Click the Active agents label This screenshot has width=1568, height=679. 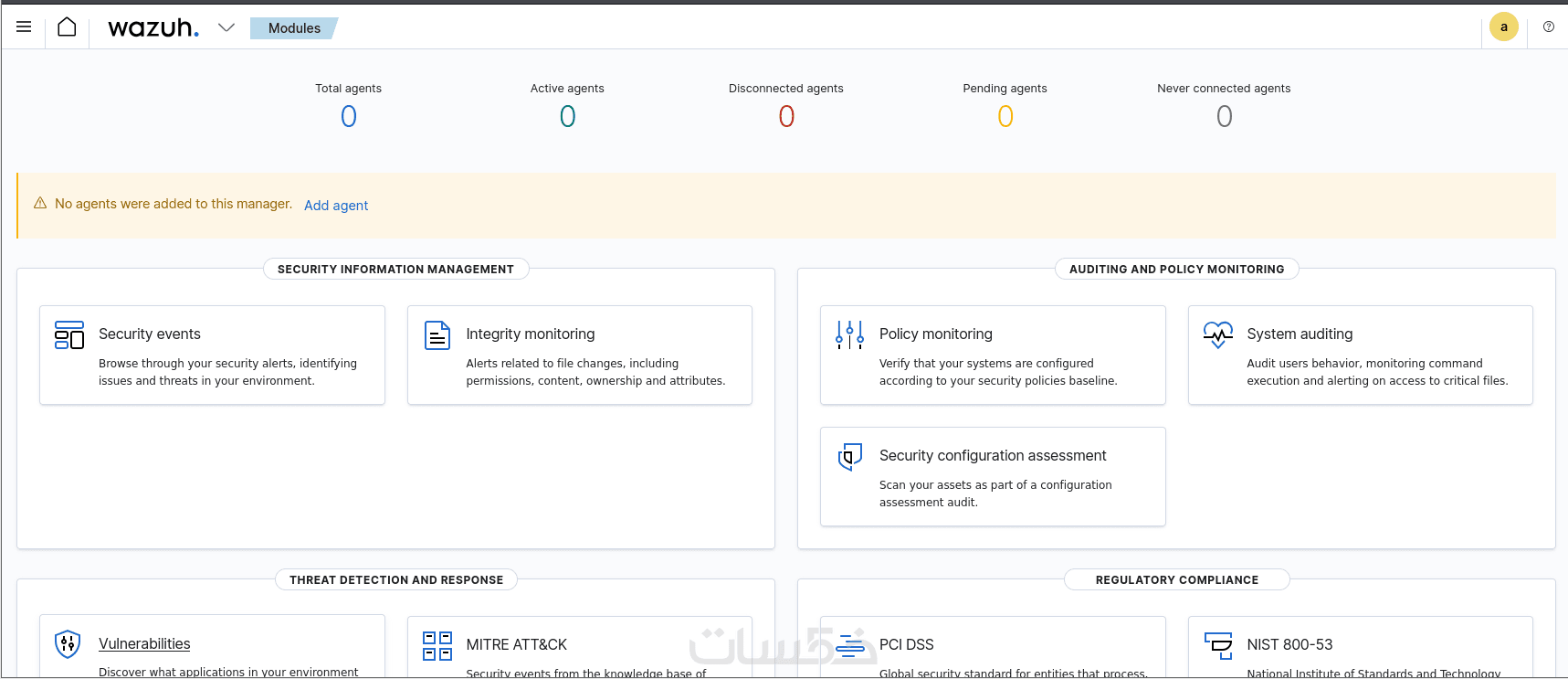click(567, 89)
